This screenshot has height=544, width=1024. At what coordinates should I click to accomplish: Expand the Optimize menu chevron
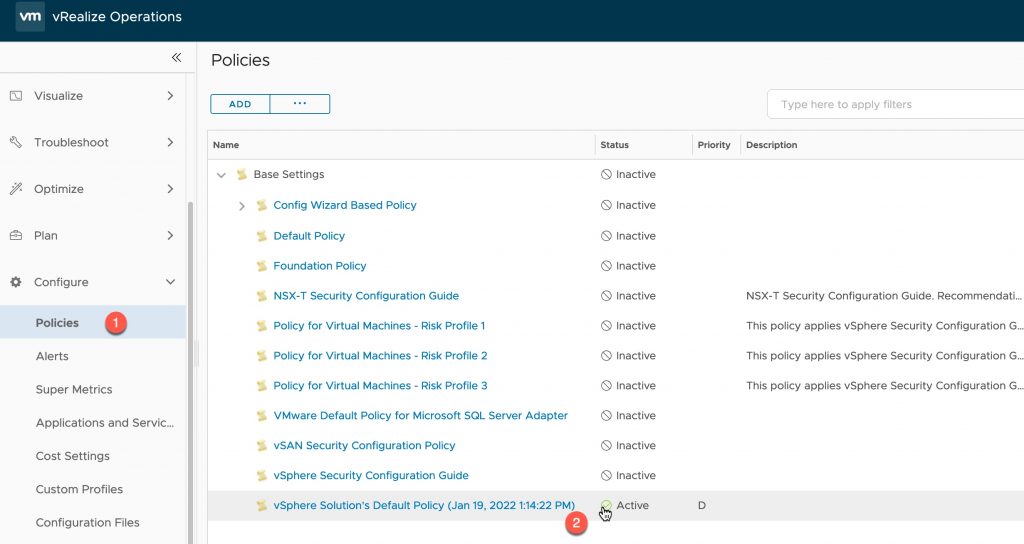pyautogui.click(x=170, y=189)
